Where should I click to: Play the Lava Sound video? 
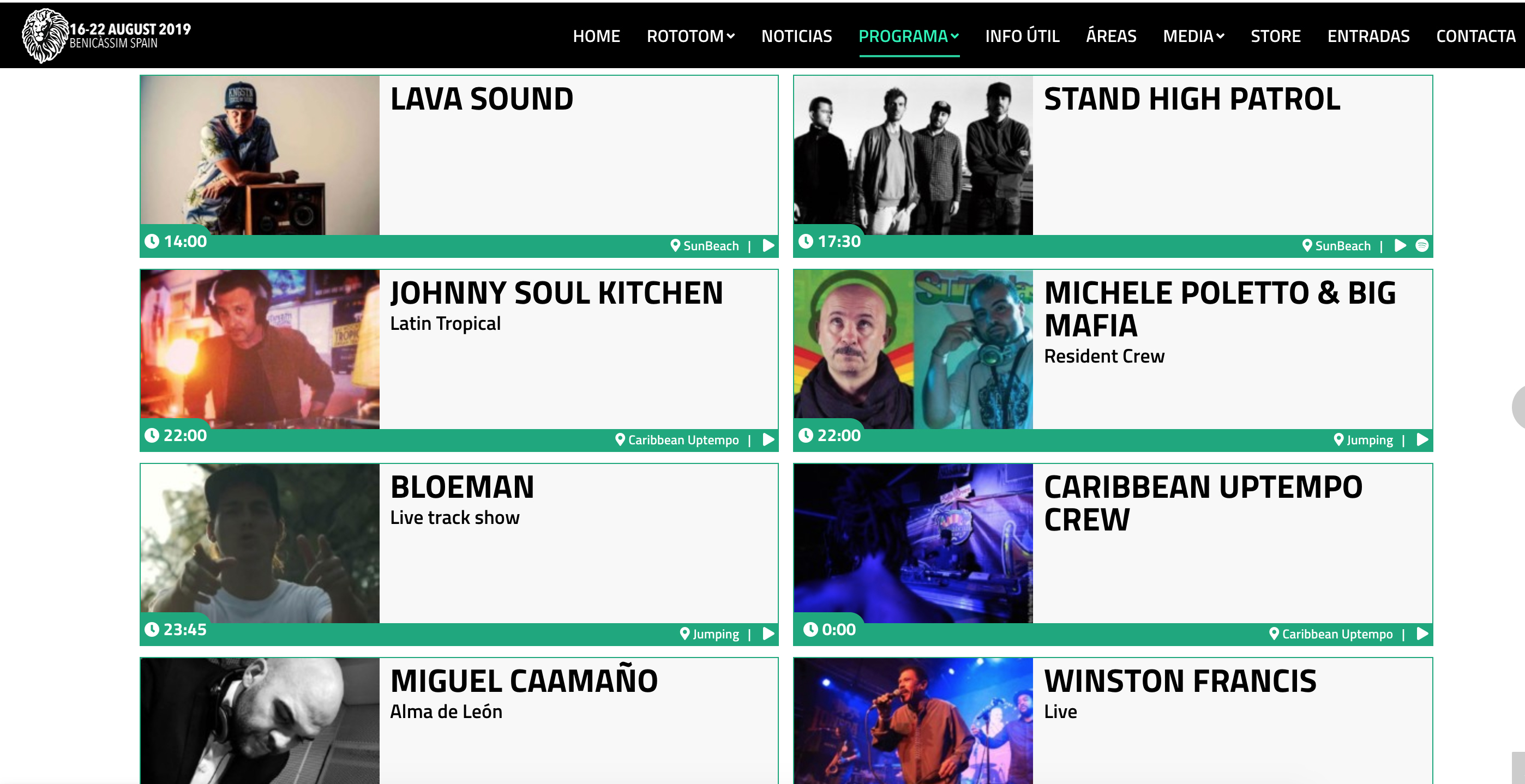point(768,245)
